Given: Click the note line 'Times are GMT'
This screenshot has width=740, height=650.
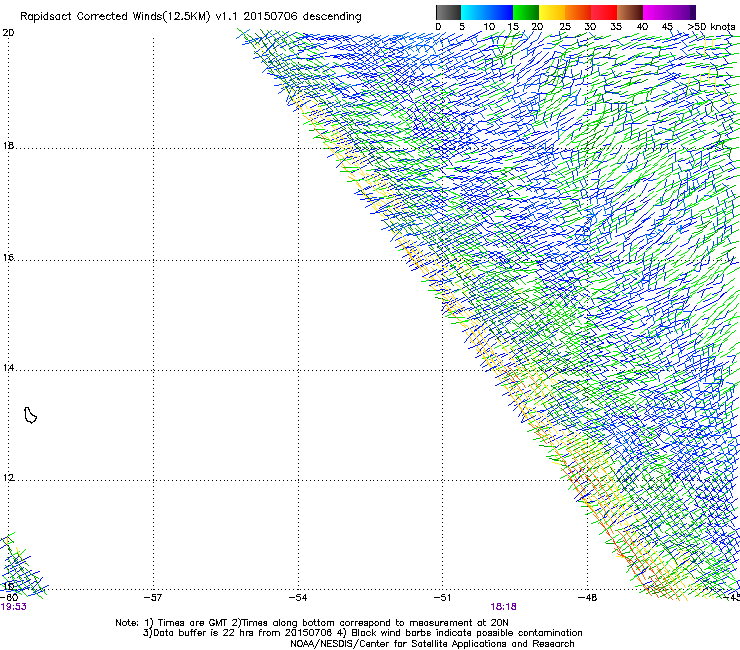Looking at the screenshot, I should click(x=193, y=623).
